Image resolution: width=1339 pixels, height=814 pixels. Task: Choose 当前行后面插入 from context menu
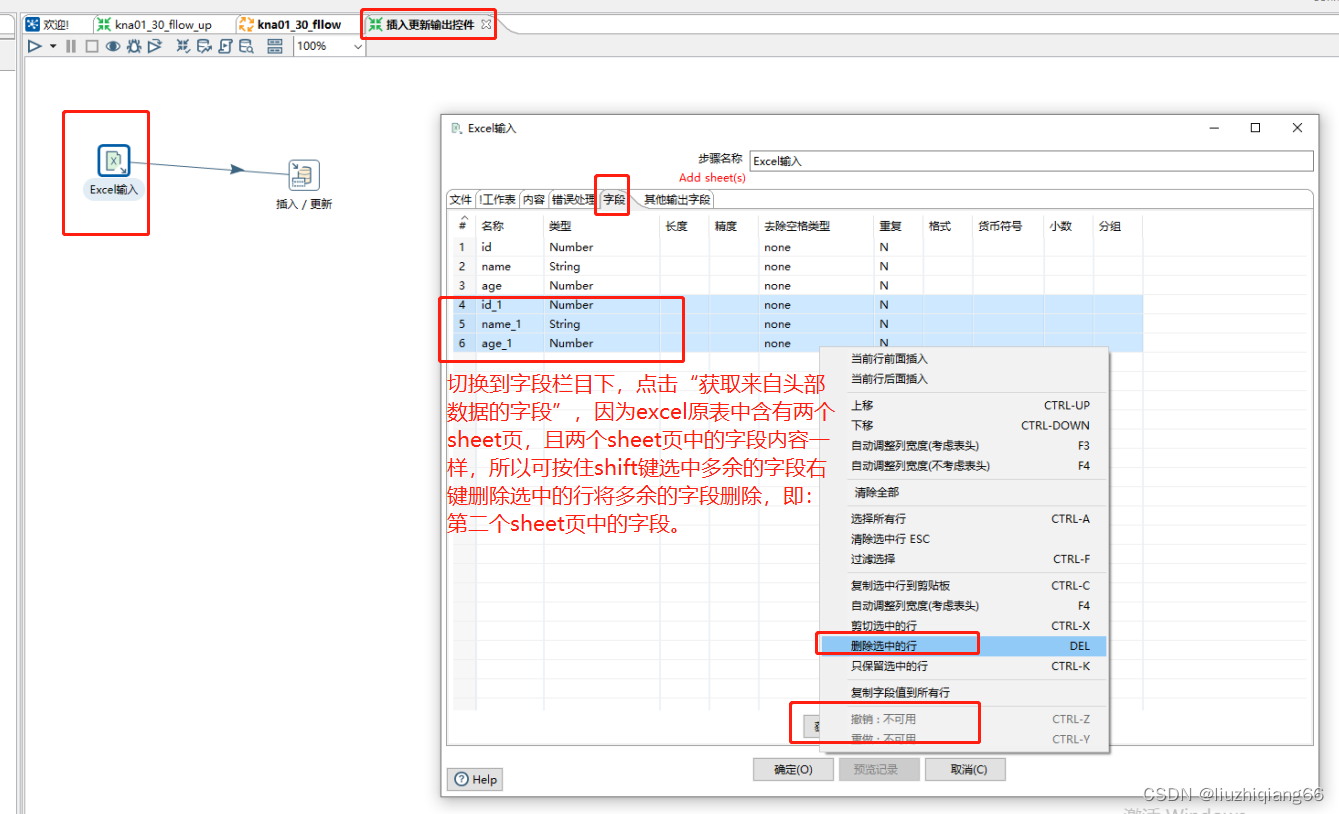point(963,379)
